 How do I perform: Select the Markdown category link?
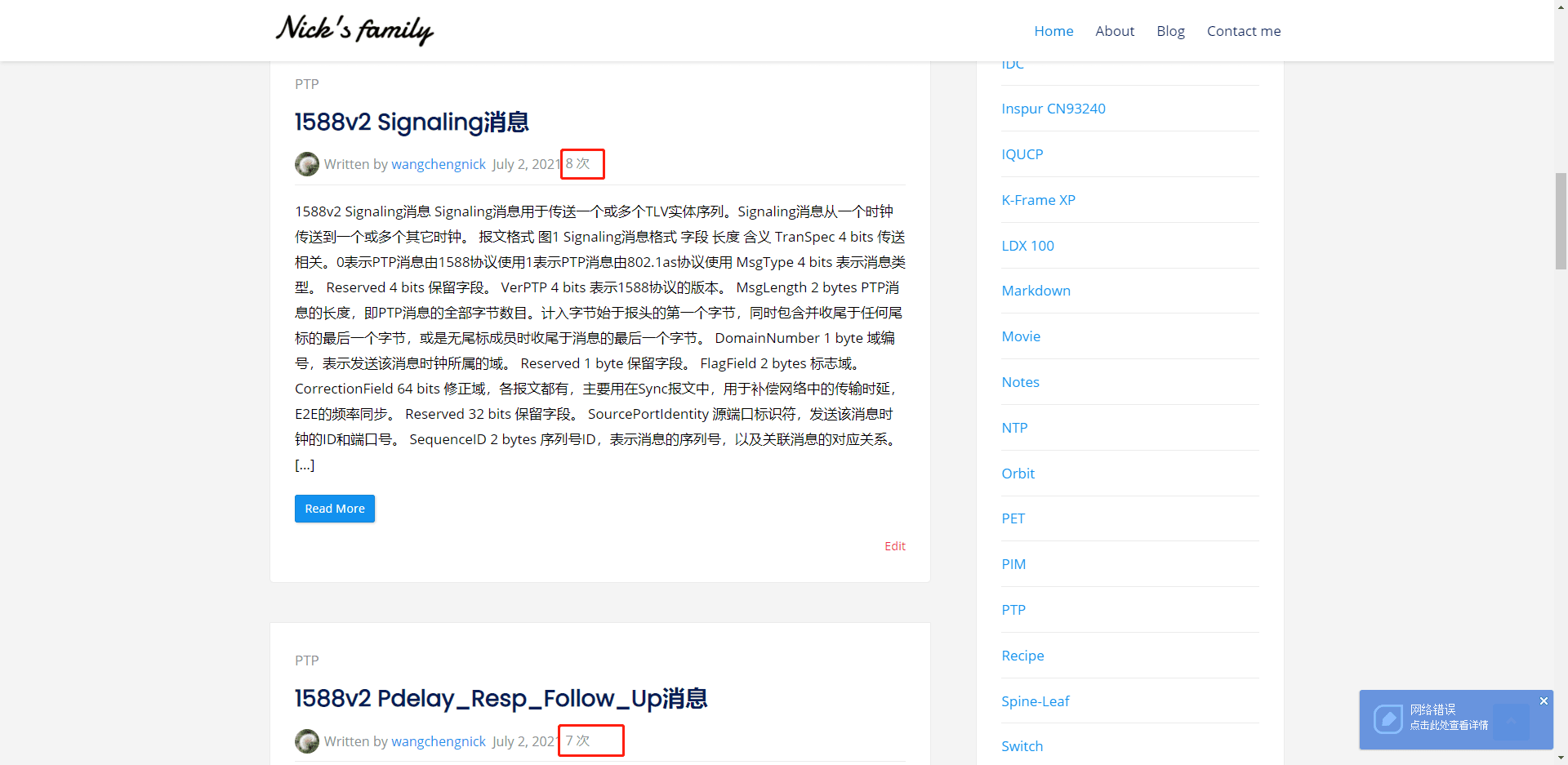[1036, 291]
